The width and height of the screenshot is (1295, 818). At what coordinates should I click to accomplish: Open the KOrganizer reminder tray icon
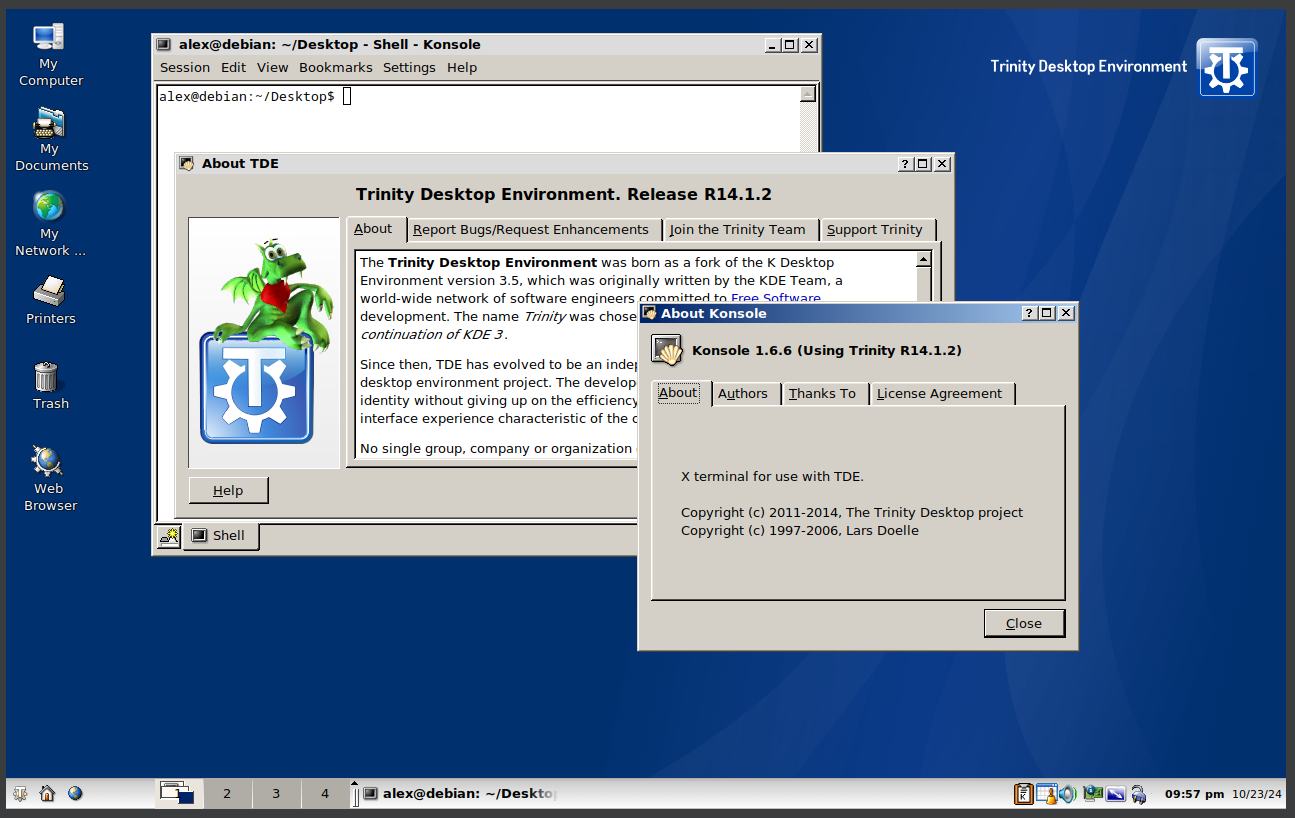click(x=1046, y=794)
